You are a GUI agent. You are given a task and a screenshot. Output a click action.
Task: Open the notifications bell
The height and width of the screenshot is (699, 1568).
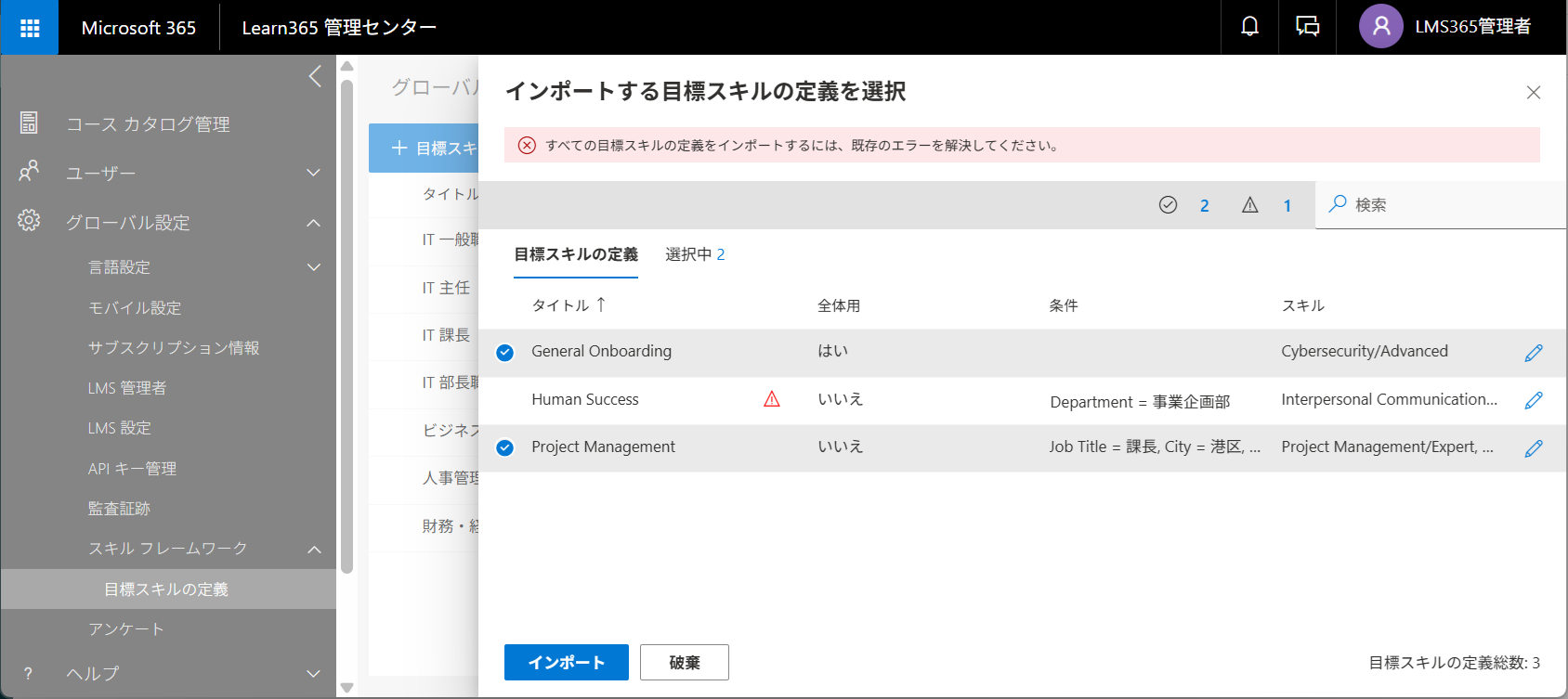coord(1250,27)
